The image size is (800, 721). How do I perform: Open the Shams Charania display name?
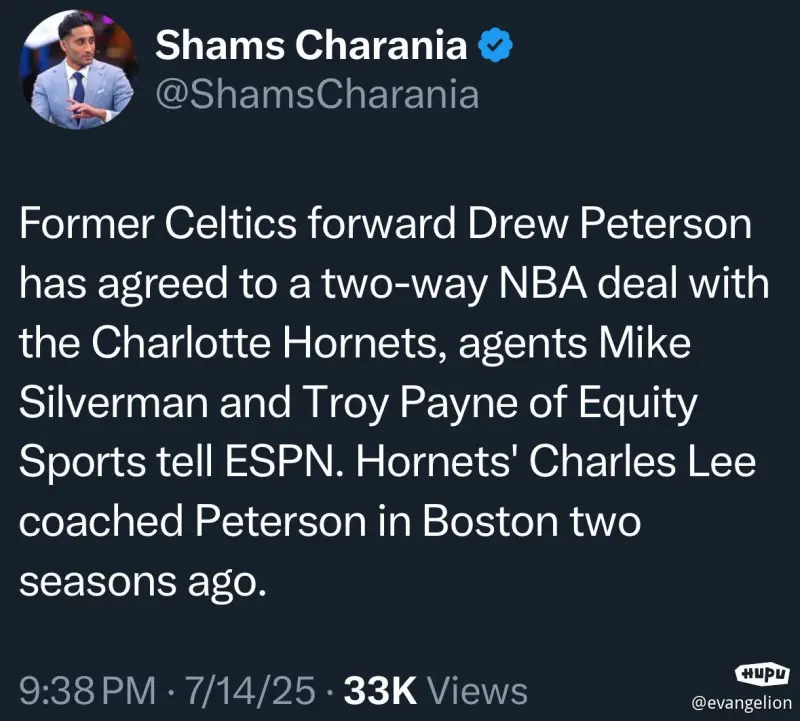click(311, 45)
